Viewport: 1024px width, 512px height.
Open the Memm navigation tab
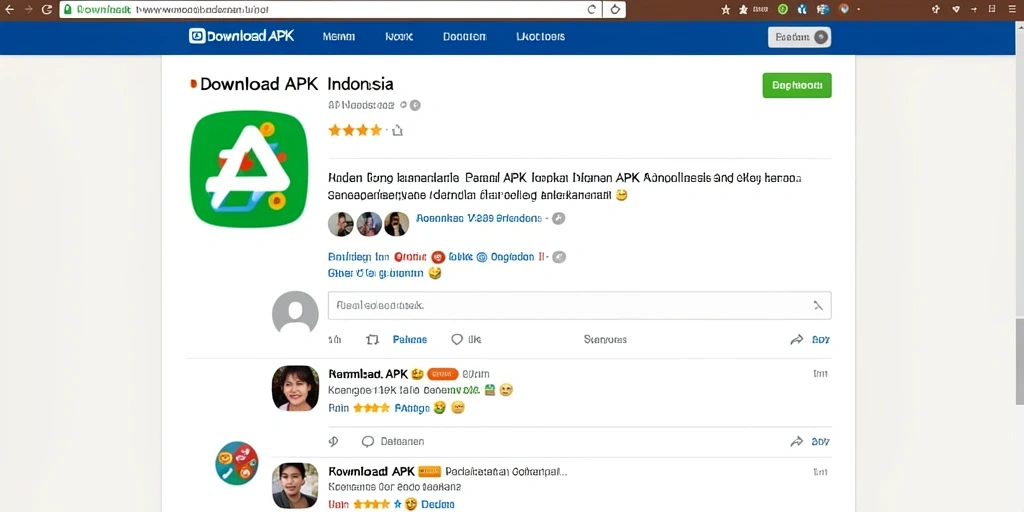click(338, 37)
